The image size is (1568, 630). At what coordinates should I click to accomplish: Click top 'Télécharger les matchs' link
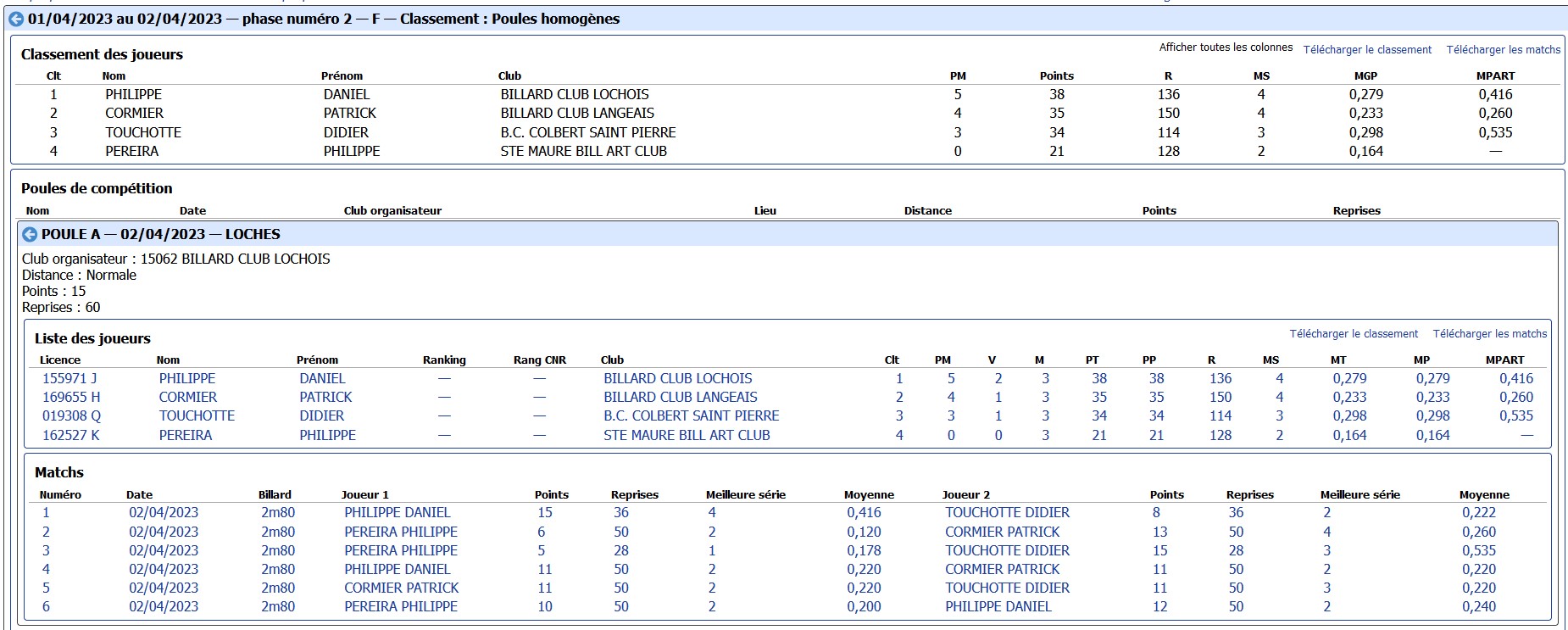click(1503, 50)
